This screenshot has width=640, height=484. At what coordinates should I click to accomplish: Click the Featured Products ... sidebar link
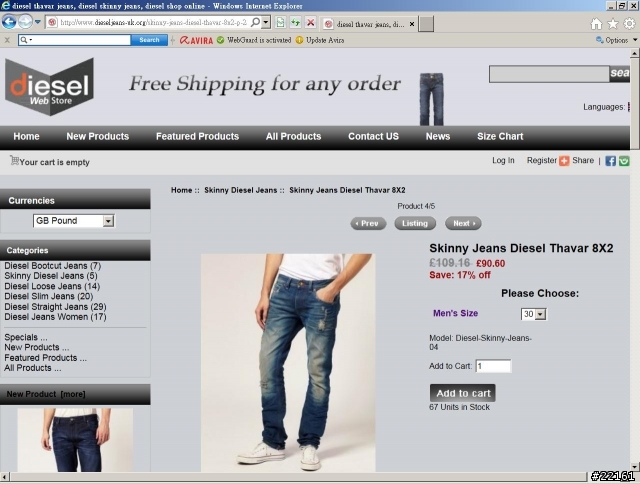(45, 357)
